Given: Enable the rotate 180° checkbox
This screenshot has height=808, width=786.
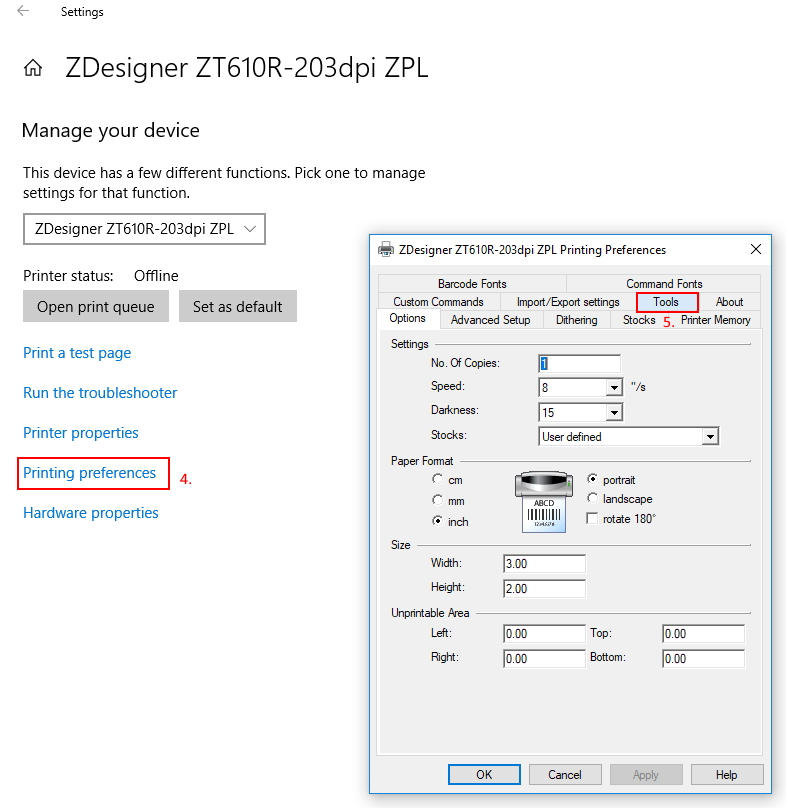Looking at the screenshot, I should pyautogui.click(x=593, y=519).
